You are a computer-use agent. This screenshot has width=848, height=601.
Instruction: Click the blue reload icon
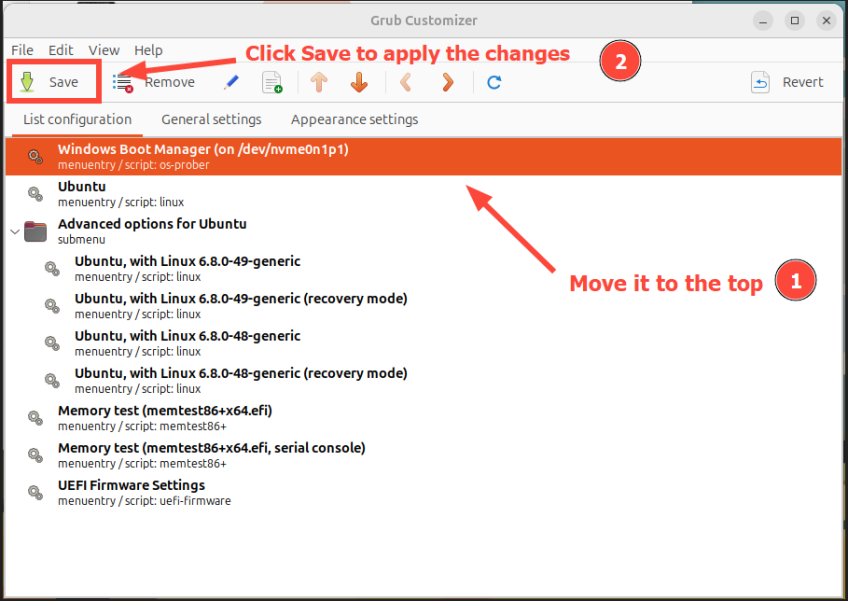[494, 83]
